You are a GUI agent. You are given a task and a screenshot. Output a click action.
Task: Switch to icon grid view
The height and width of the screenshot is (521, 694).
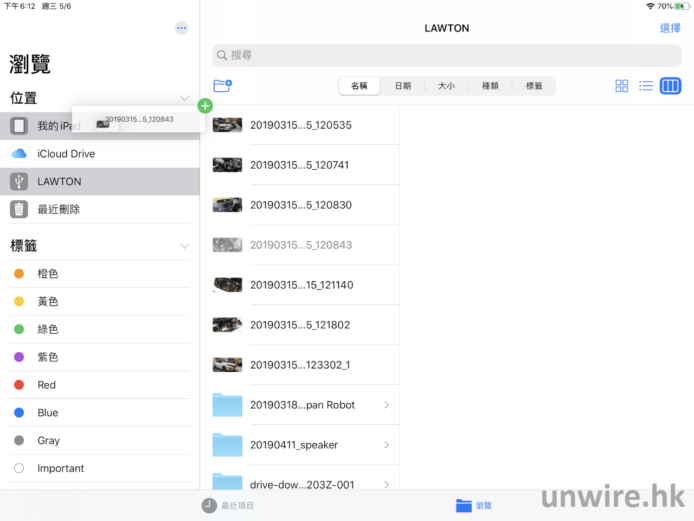[x=622, y=86]
